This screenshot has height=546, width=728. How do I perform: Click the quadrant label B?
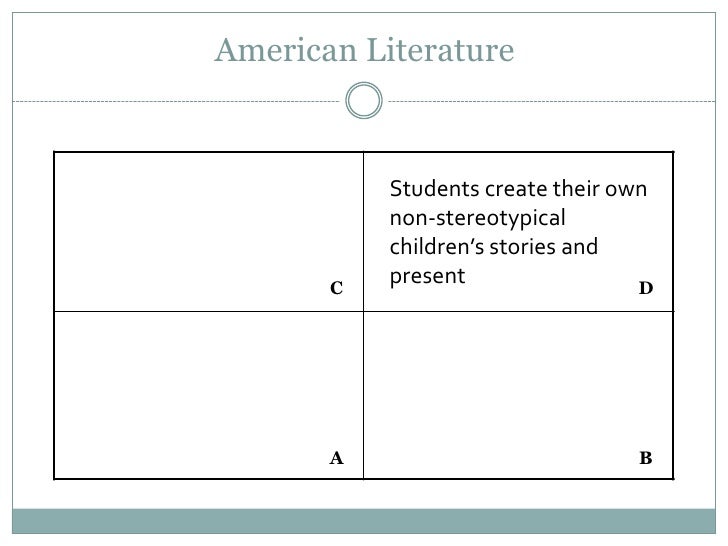[645, 459]
